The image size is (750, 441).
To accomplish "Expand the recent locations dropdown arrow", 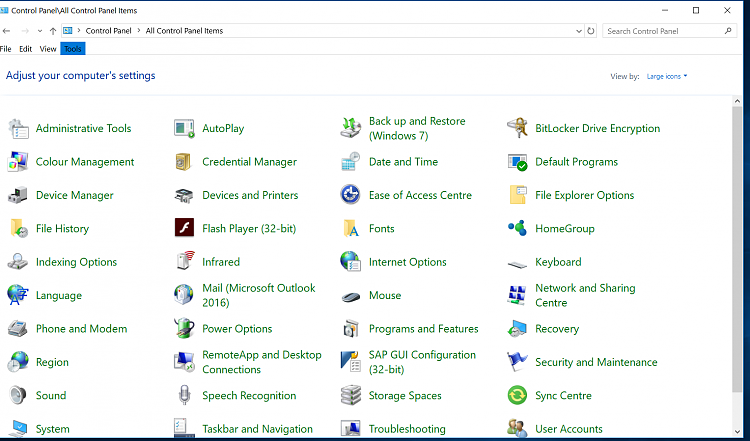I will click(x=40, y=31).
